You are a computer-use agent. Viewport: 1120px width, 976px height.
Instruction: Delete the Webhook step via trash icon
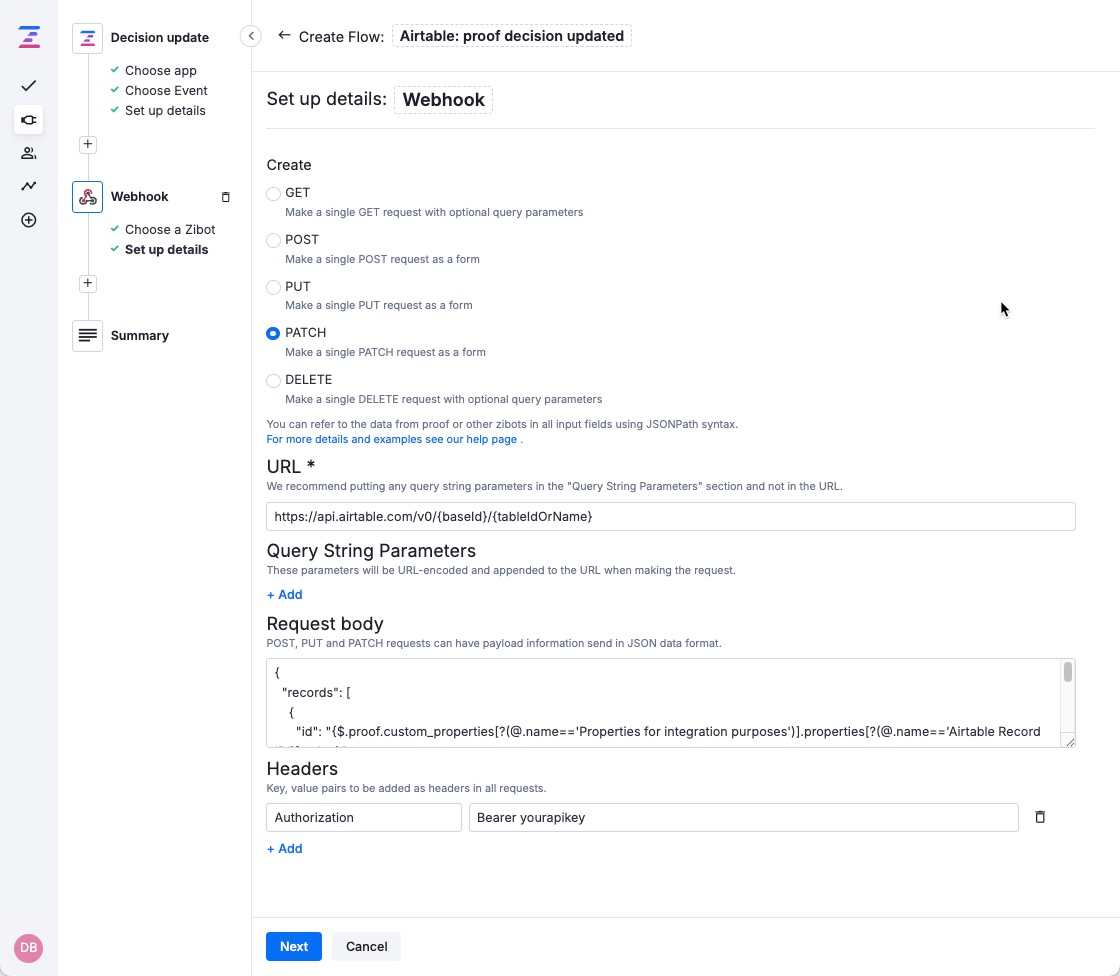(226, 197)
